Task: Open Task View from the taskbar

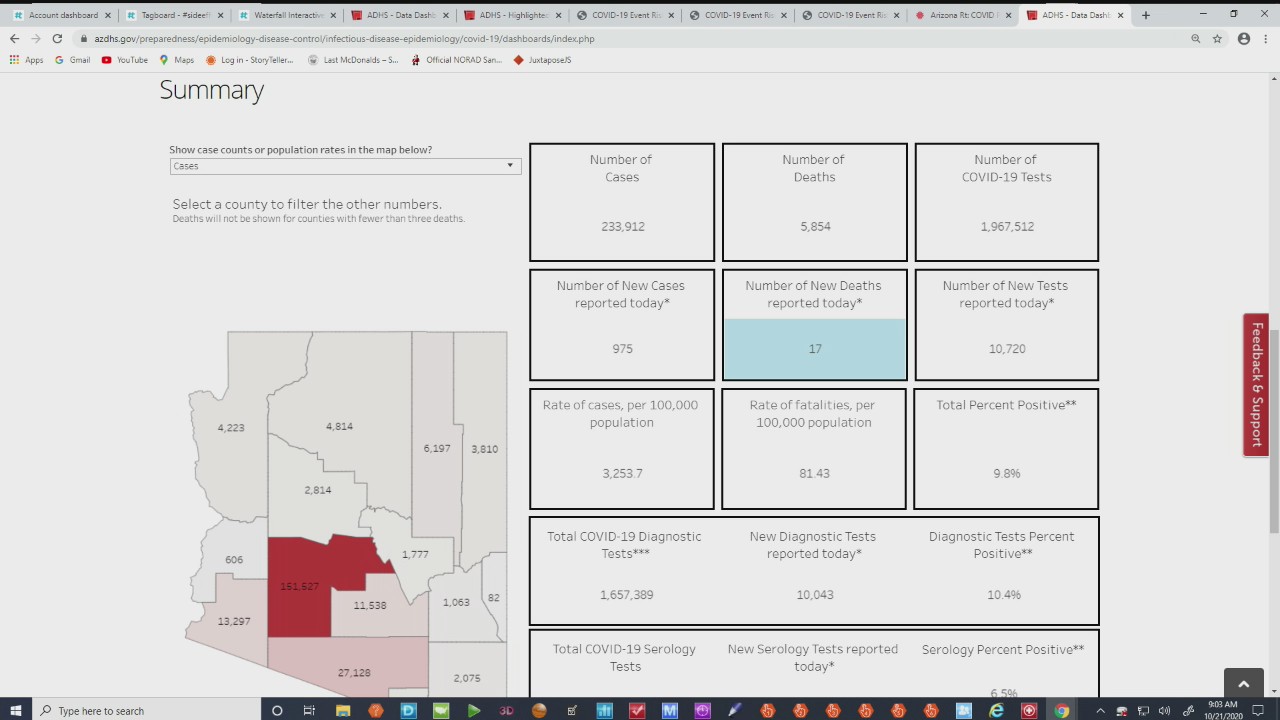Action: (309, 711)
